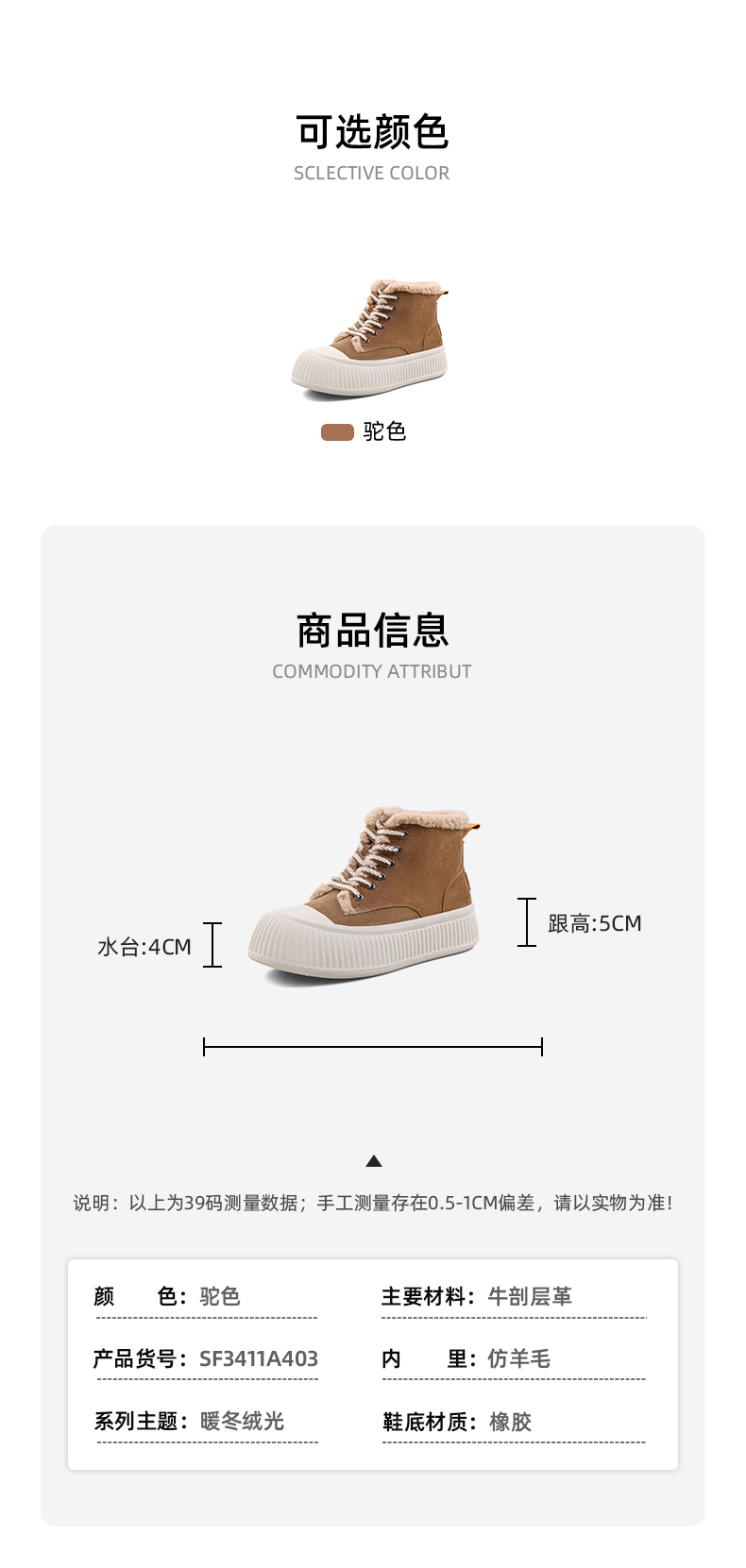Click the 暖冬绒光 series theme value
The height and width of the screenshot is (1568, 746).
point(242,1421)
